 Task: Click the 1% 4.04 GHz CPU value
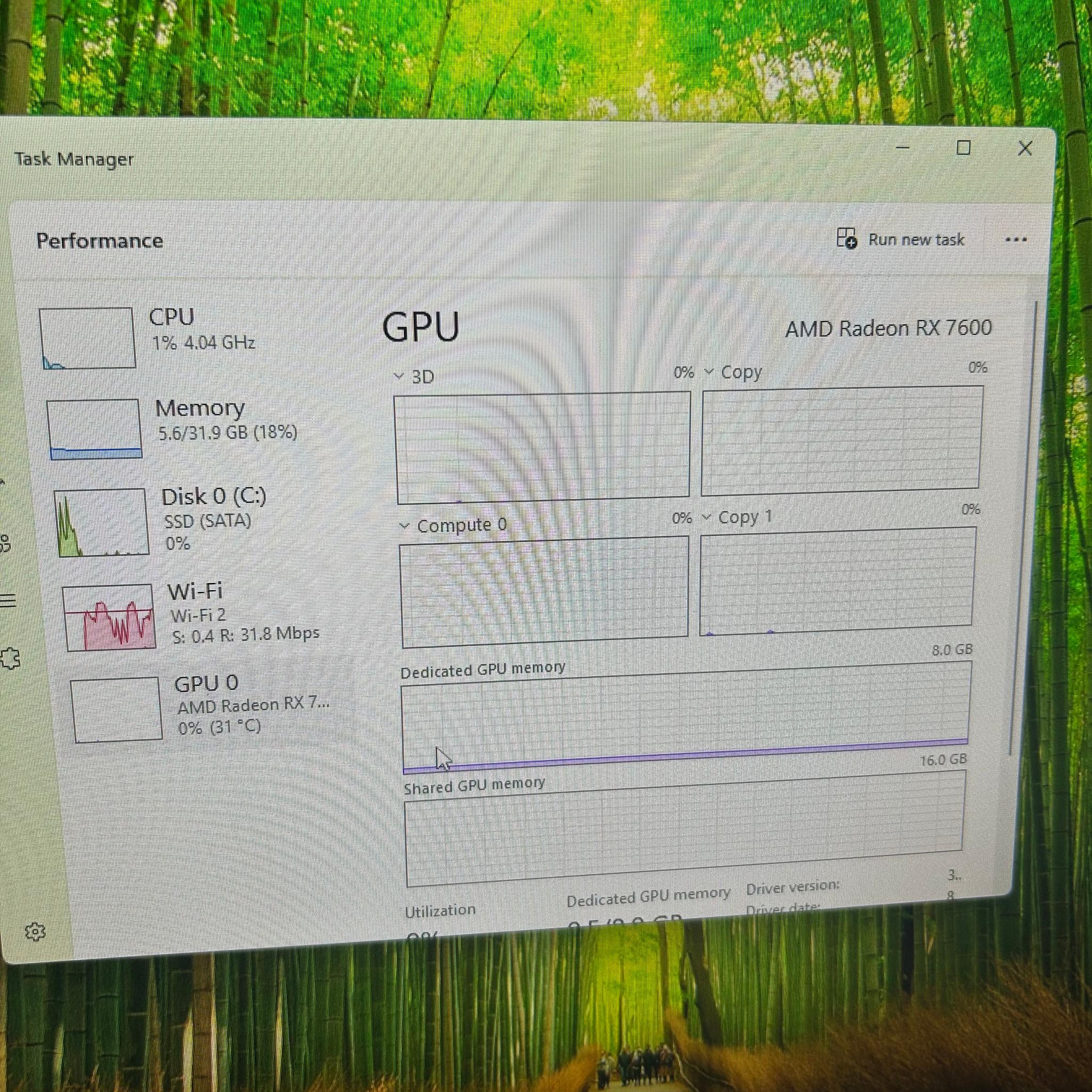(204, 342)
